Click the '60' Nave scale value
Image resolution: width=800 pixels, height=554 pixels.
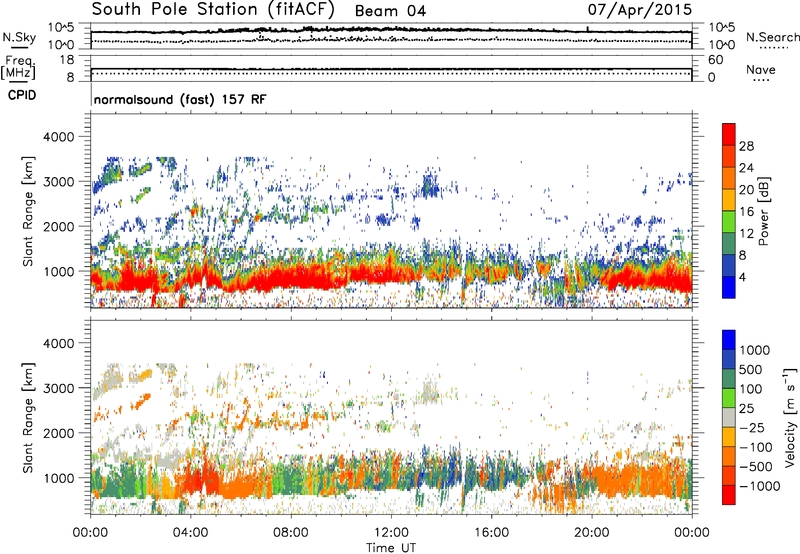[x=715, y=60]
